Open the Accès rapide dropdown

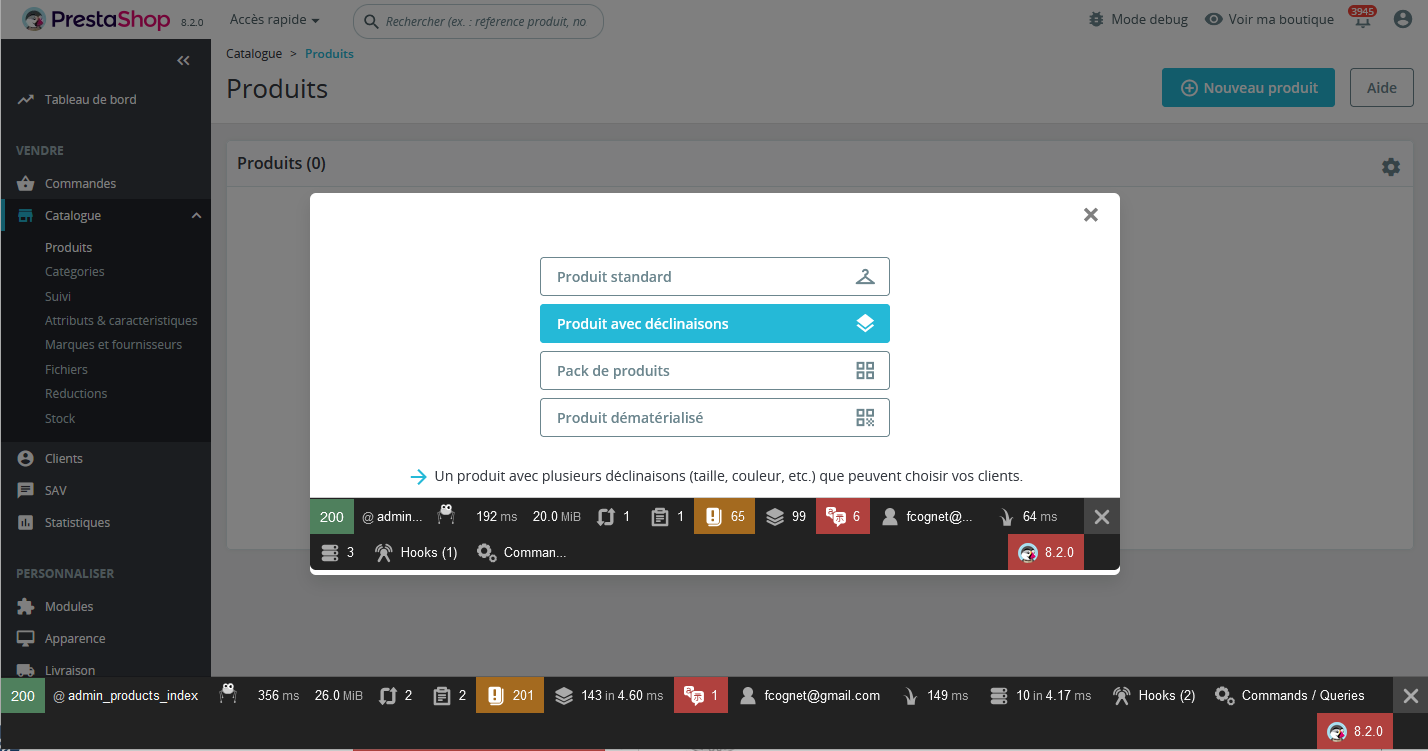pyautogui.click(x=275, y=20)
